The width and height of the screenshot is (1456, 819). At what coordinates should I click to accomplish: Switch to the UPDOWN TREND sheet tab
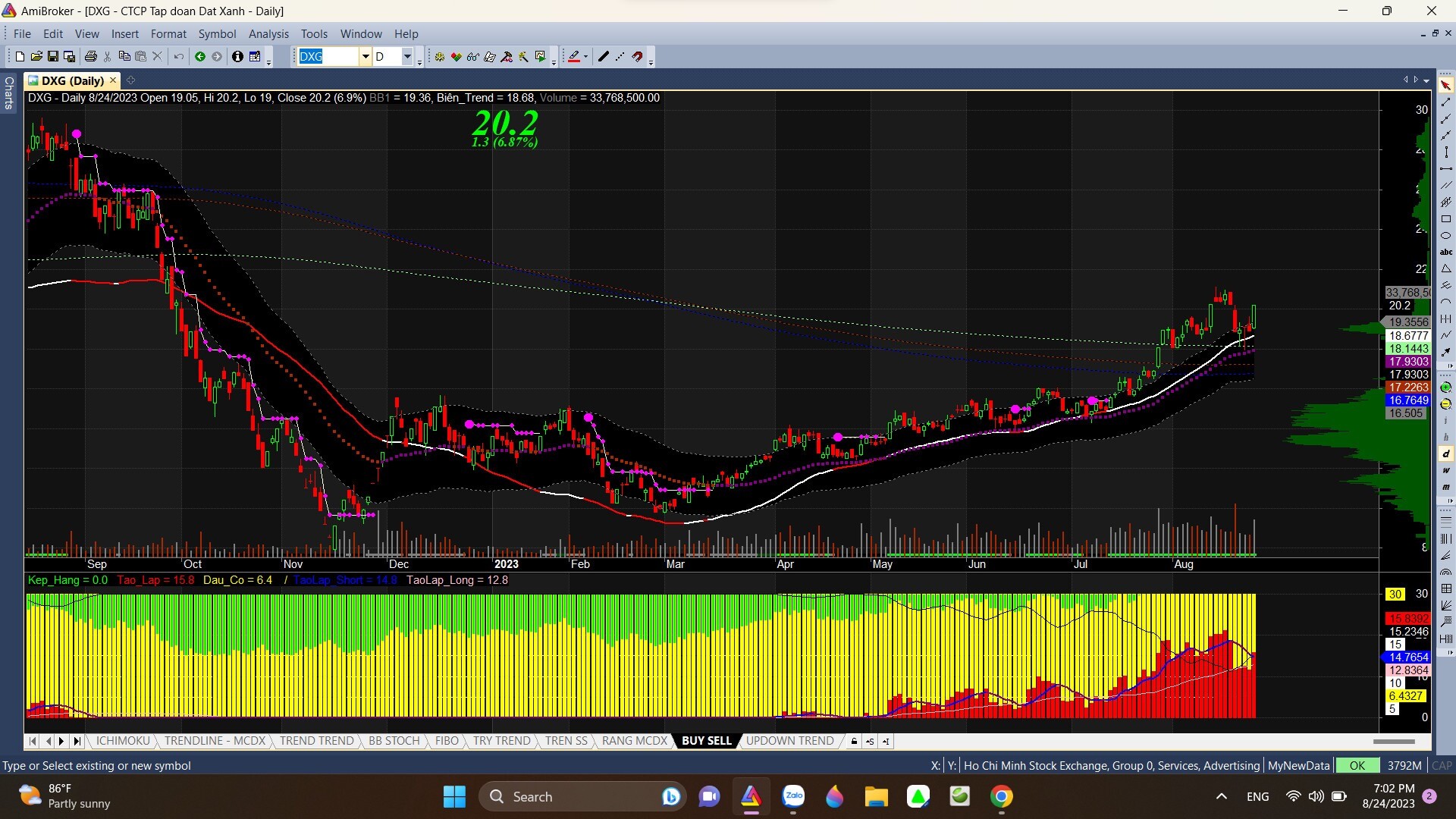point(789,741)
